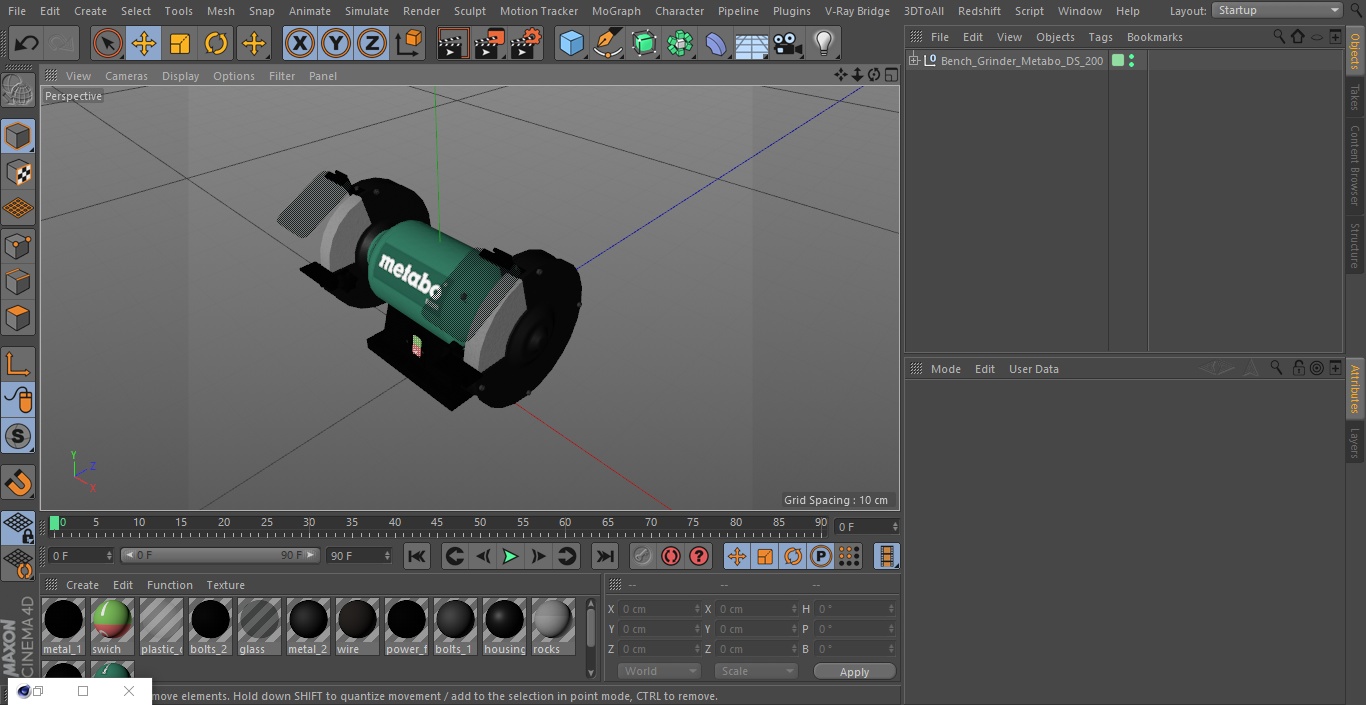1366x705 pixels.
Task: Add a Light object with bulb icon
Action: click(x=823, y=44)
